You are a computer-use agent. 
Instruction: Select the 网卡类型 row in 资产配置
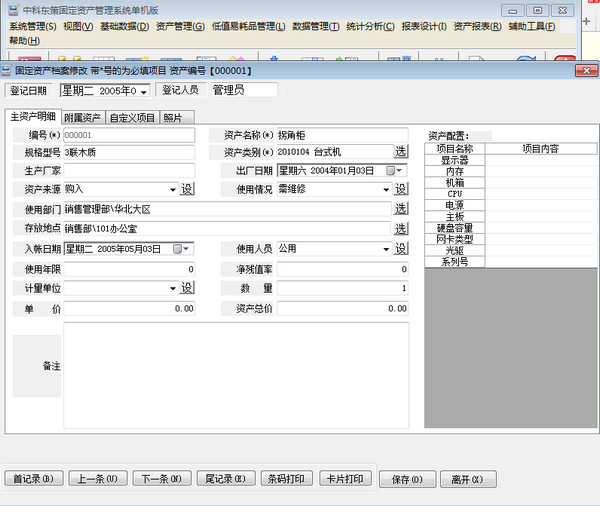pyautogui.click(x=510, y=239)
